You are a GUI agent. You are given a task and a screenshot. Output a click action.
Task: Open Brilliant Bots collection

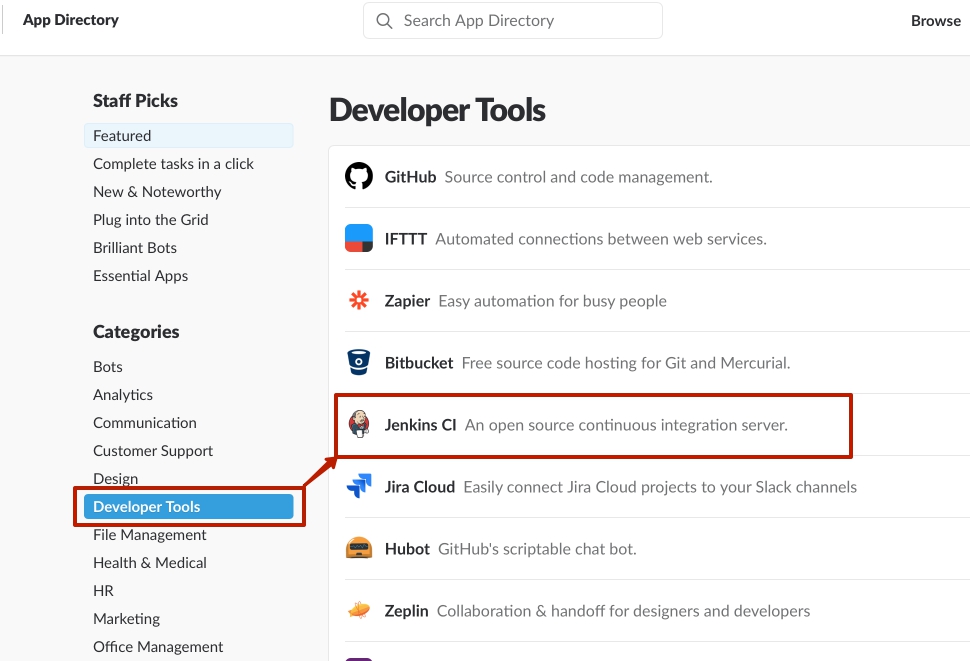click(135, 247)
